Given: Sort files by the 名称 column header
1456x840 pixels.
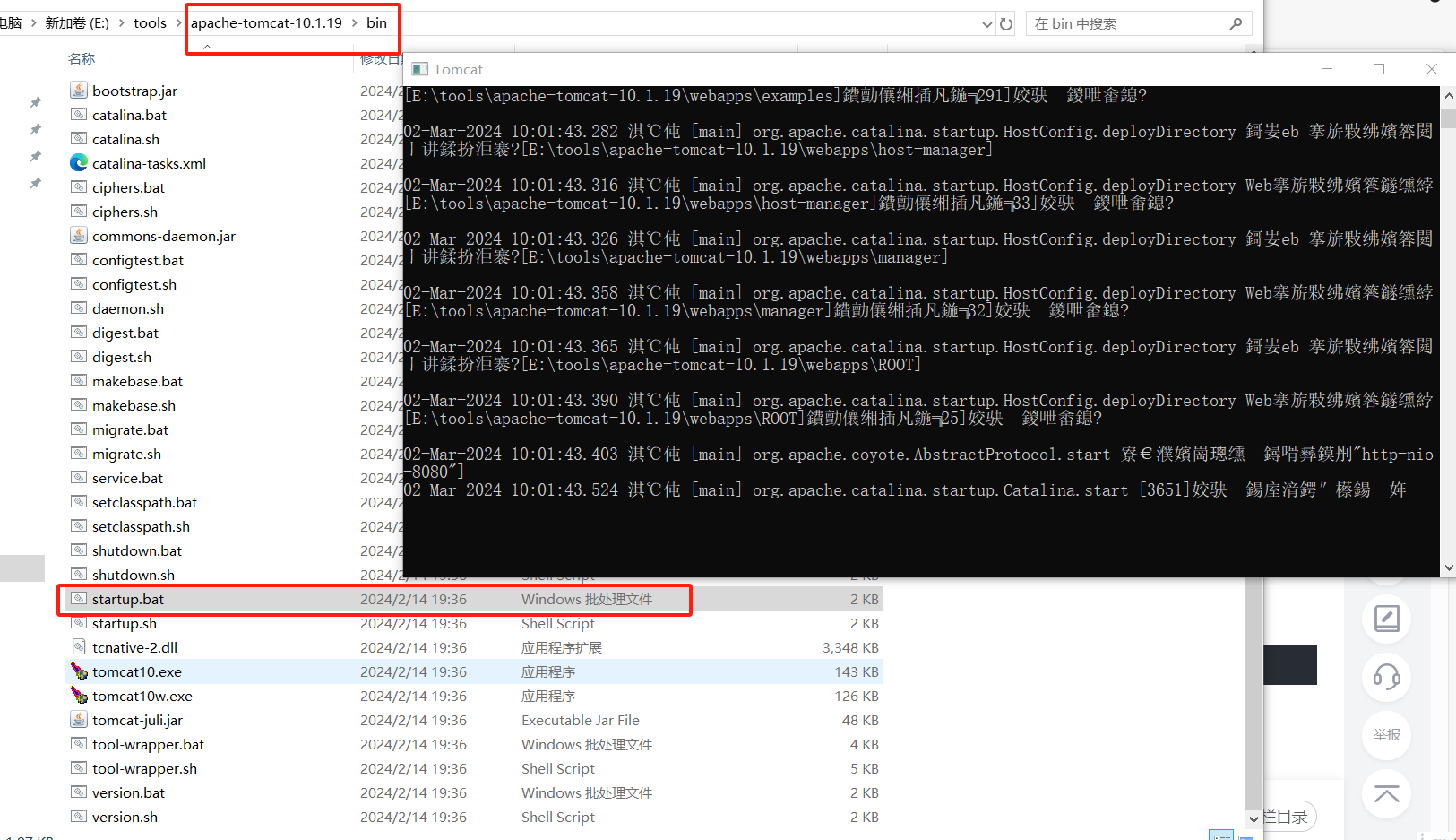Looking at the screenshot, I should coord(81,58).
